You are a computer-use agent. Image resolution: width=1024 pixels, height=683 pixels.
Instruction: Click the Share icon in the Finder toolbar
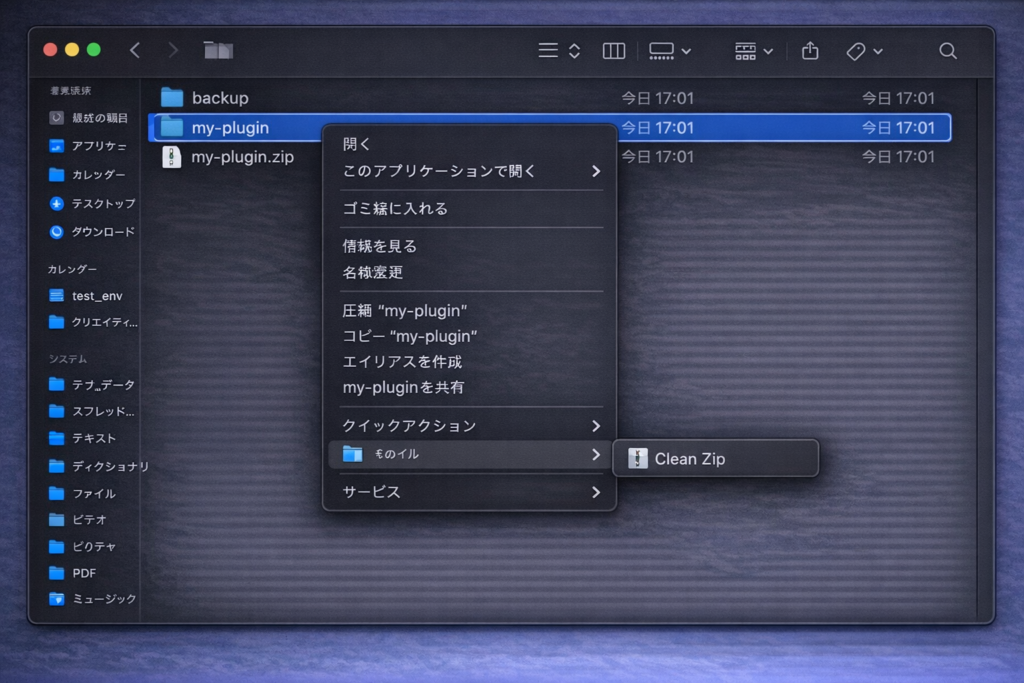point(809,50)
